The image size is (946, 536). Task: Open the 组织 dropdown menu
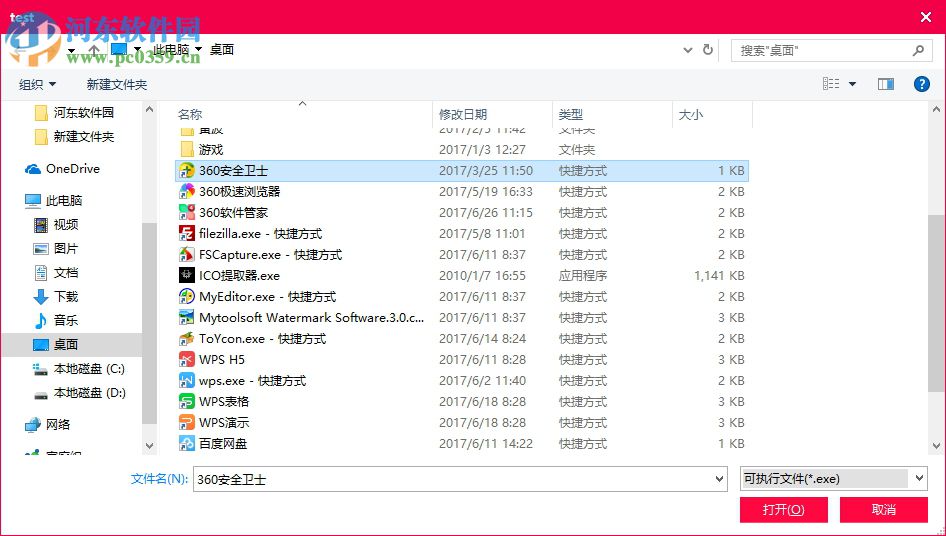click(37, 85)
